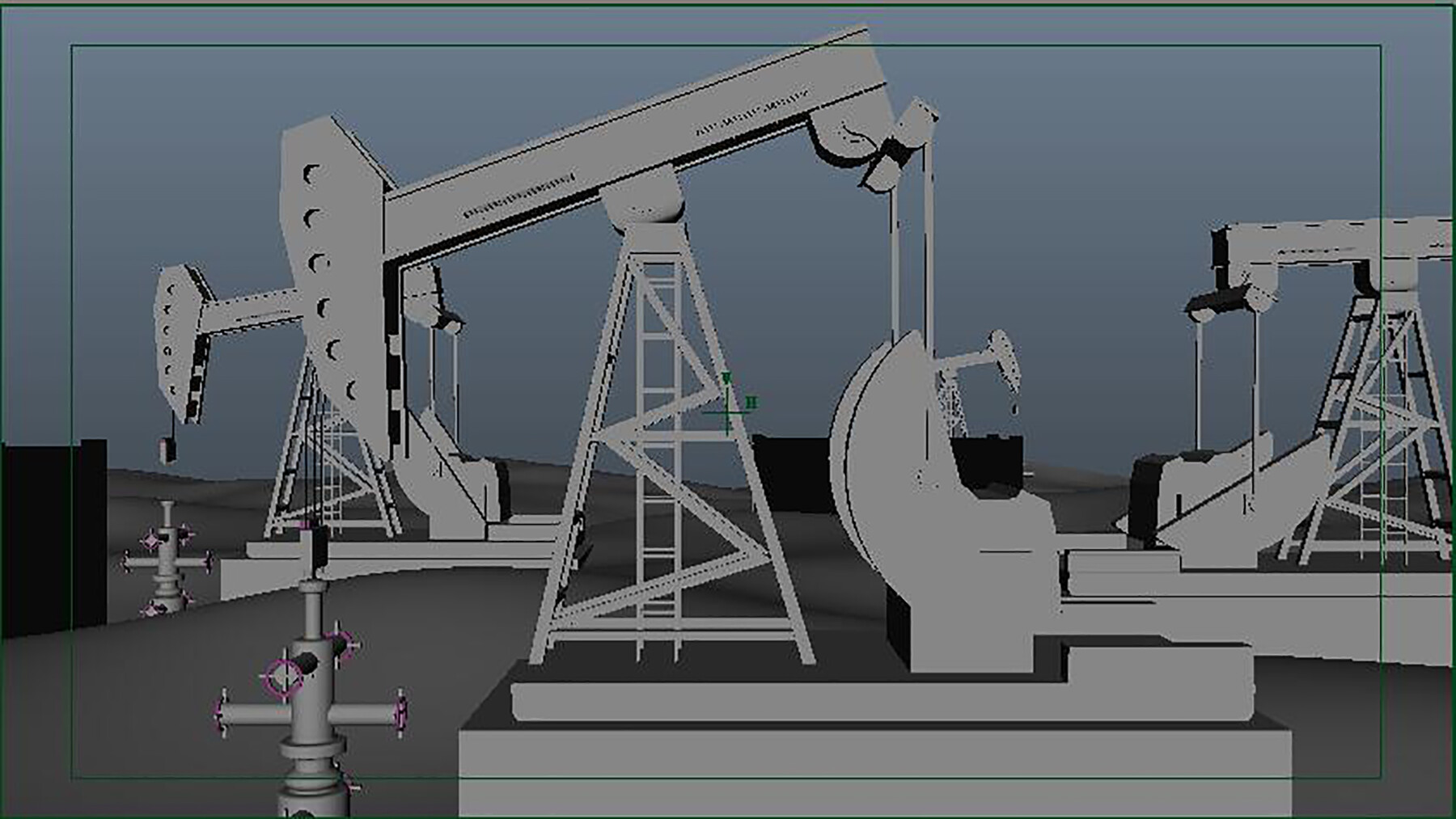
Task: Click the green manipulator center pivot
Action: 726,413
